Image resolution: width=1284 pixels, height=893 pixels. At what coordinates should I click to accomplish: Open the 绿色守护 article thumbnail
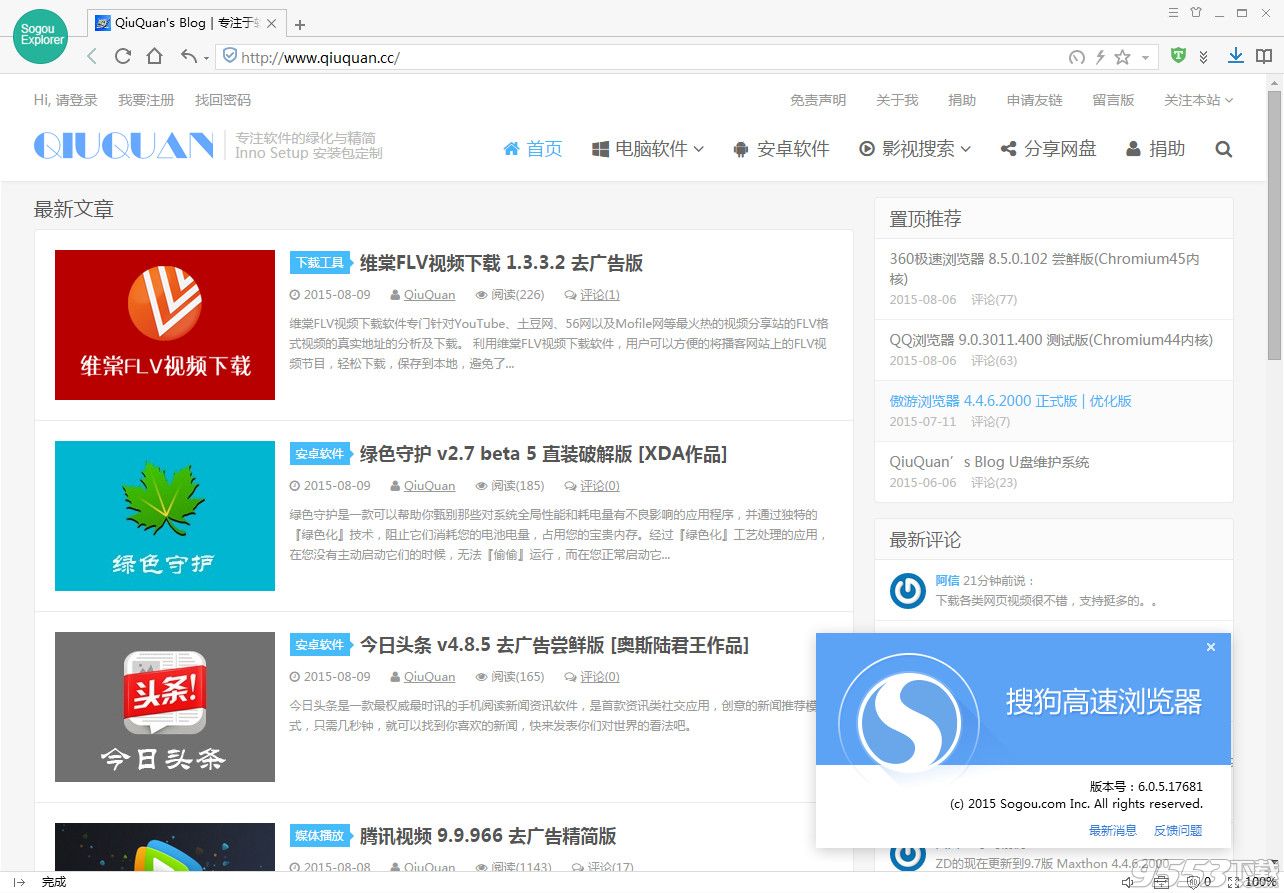pyautogui.click(x=165, y=516)
